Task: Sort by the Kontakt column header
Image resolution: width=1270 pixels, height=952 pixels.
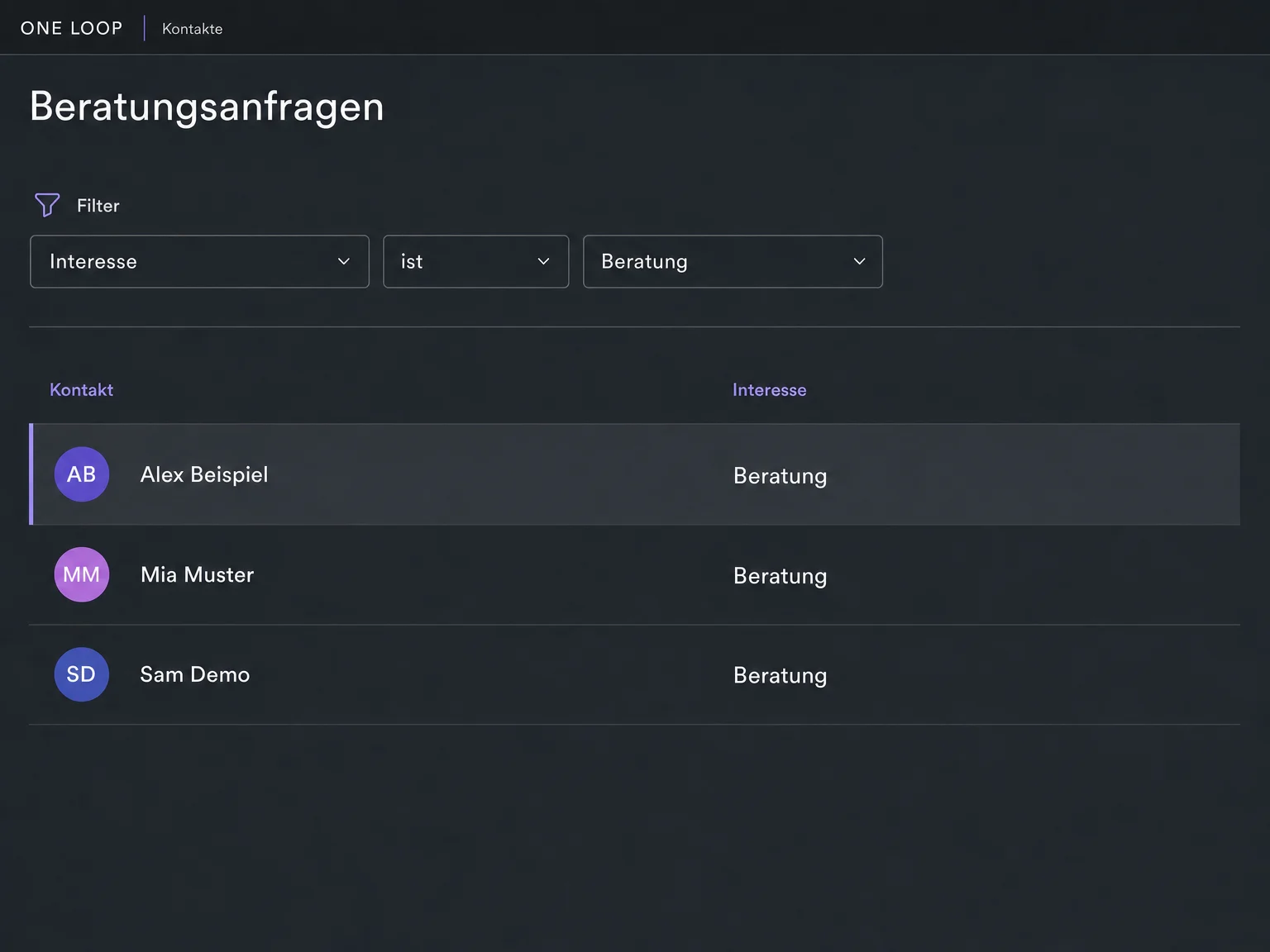Action: pyautogui.click(x=81, y=390)
